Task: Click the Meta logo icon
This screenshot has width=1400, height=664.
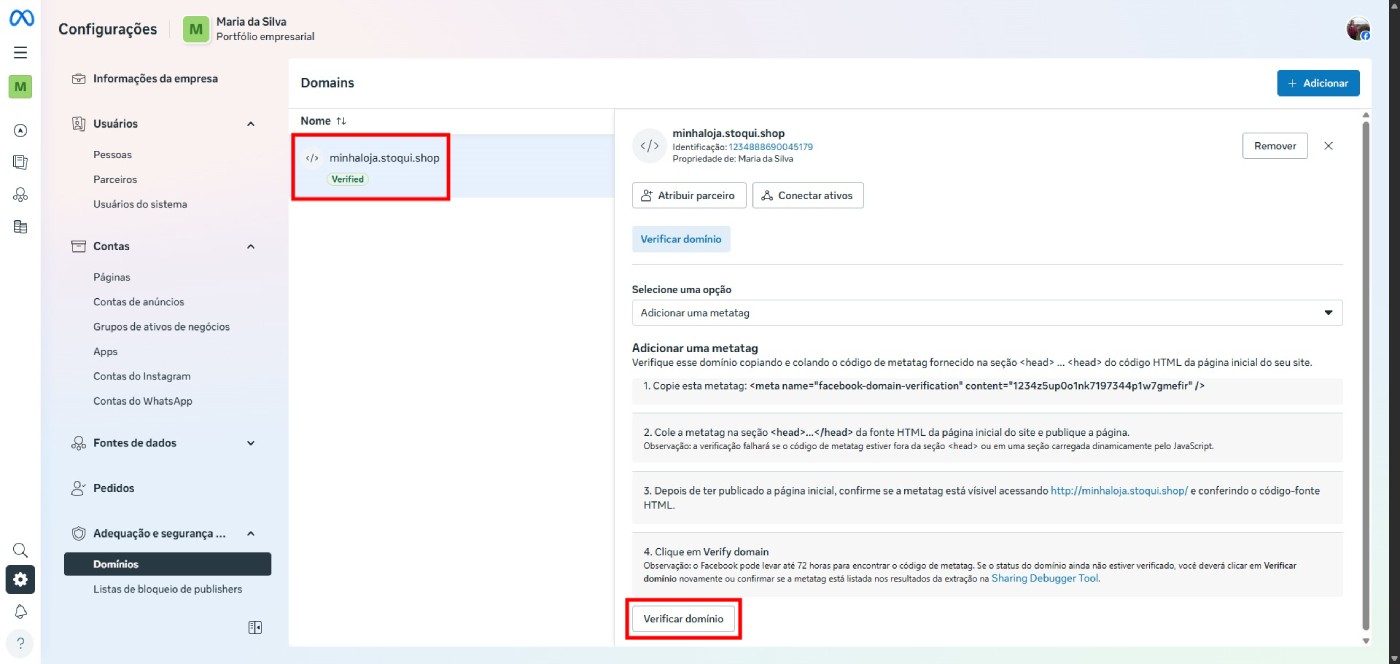Action: [x=21, y=19]
